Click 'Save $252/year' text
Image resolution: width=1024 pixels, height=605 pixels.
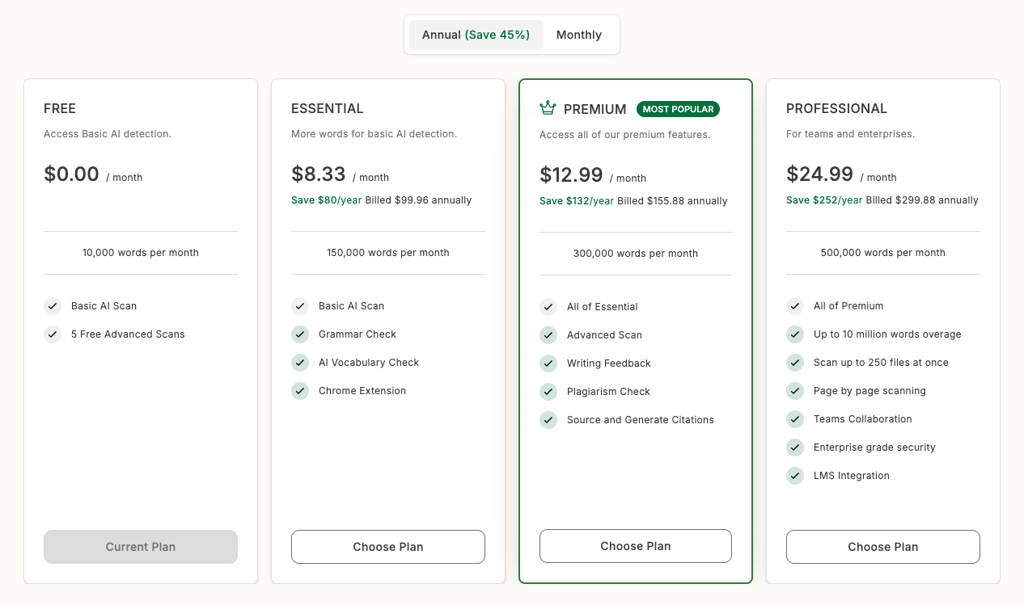(x=824, y=200)
